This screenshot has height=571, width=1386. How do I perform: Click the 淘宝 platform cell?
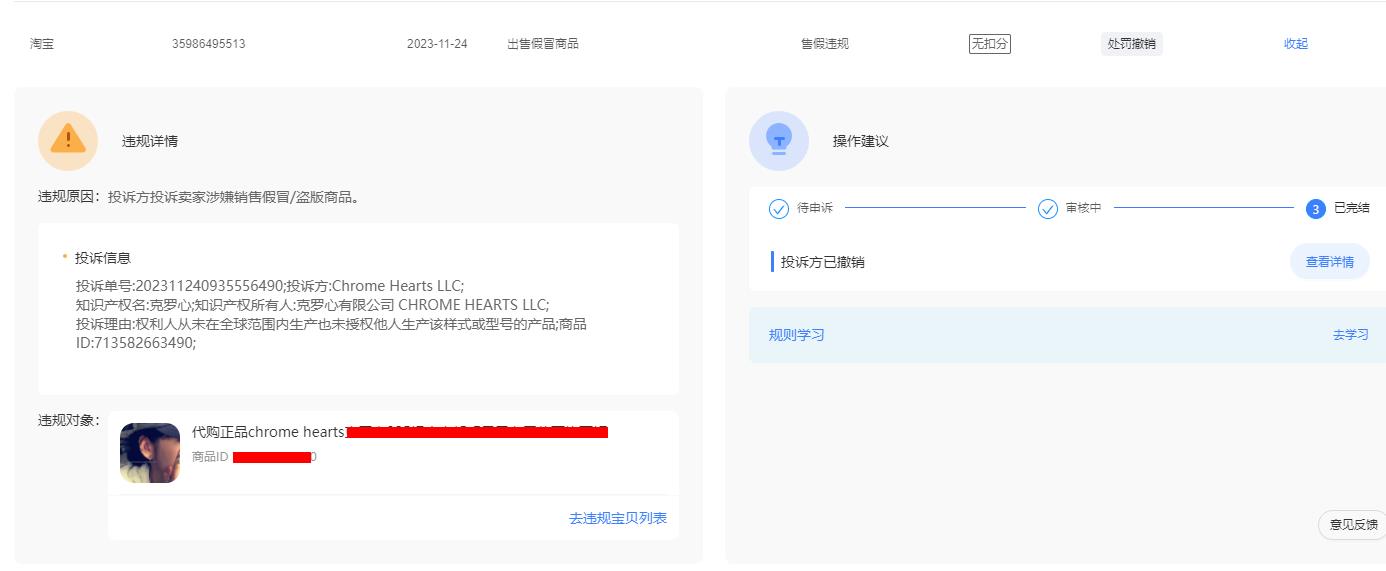(x=42, y=44)
